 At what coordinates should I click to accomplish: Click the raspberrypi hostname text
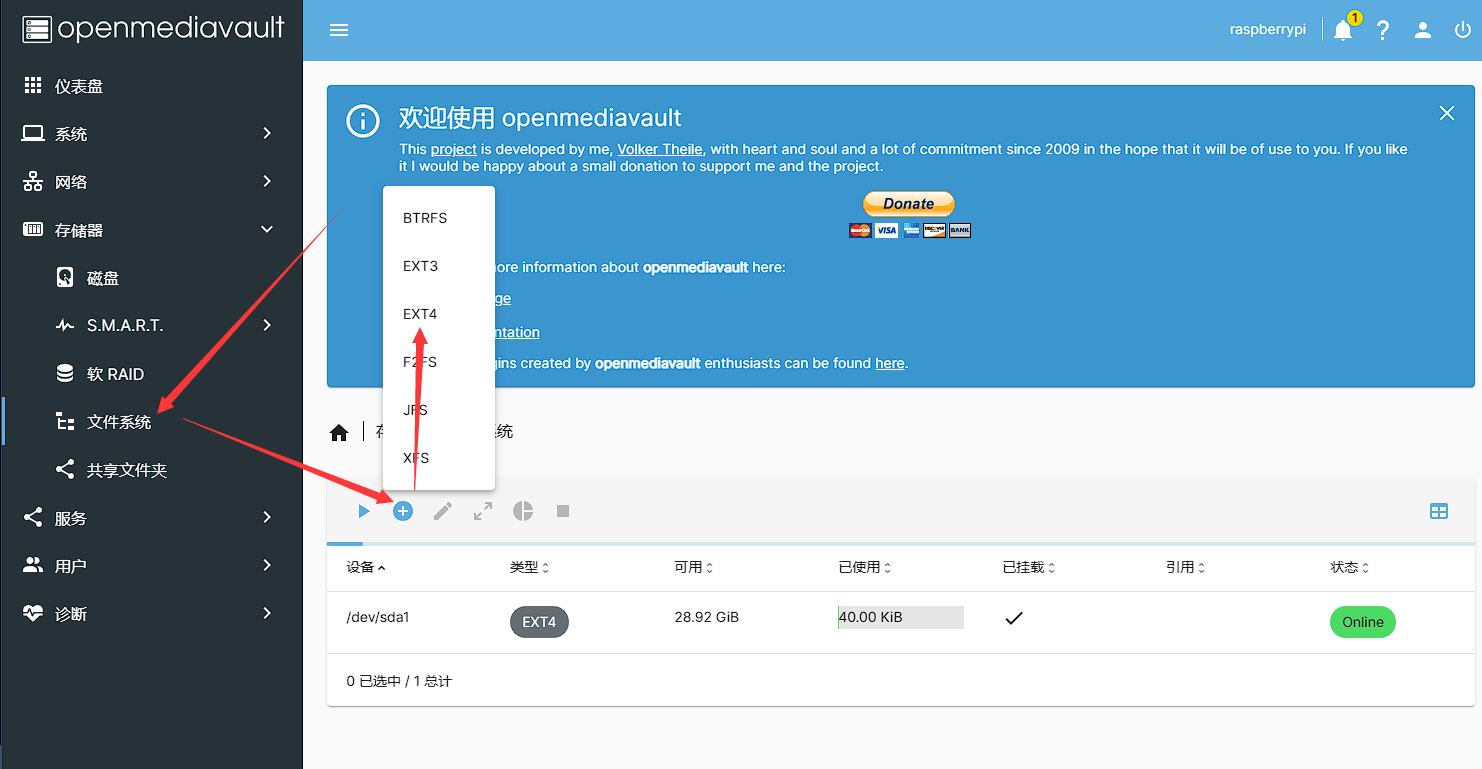pos(1268,30)
